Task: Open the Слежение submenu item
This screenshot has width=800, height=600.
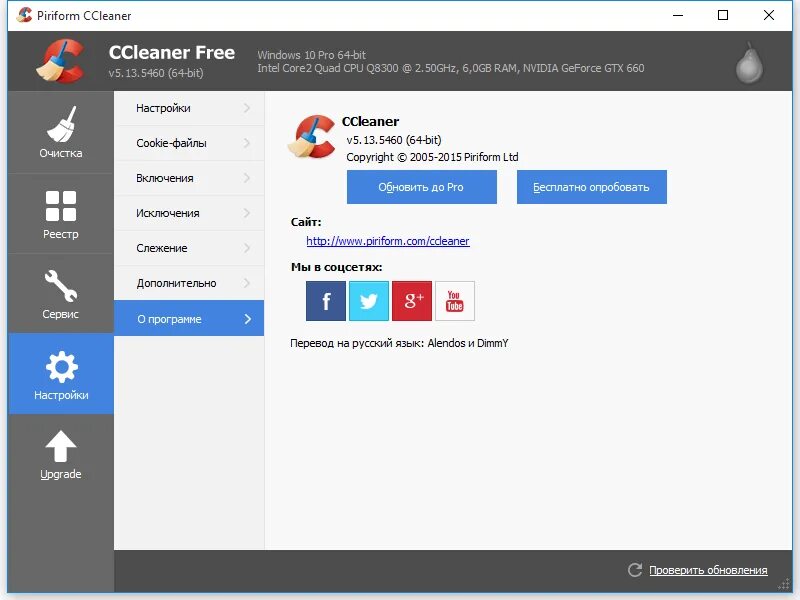Action: [x=189, y=248]
